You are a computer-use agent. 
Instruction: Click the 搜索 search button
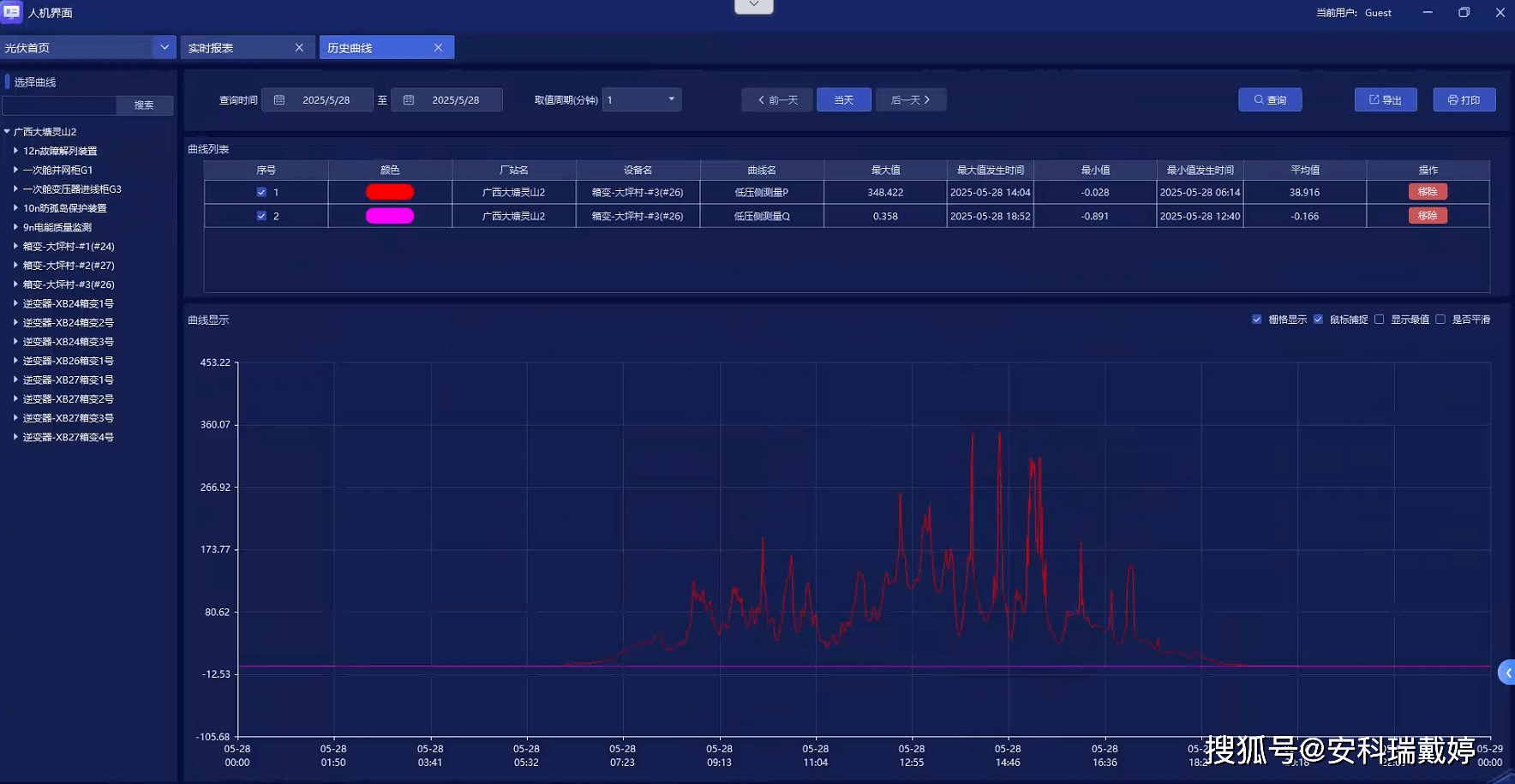[x=144, y=105]
